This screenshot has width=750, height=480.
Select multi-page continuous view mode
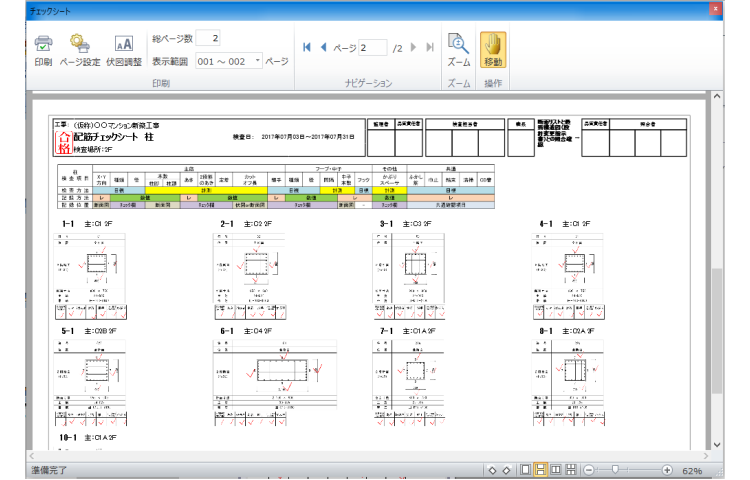tap(570, 470)
